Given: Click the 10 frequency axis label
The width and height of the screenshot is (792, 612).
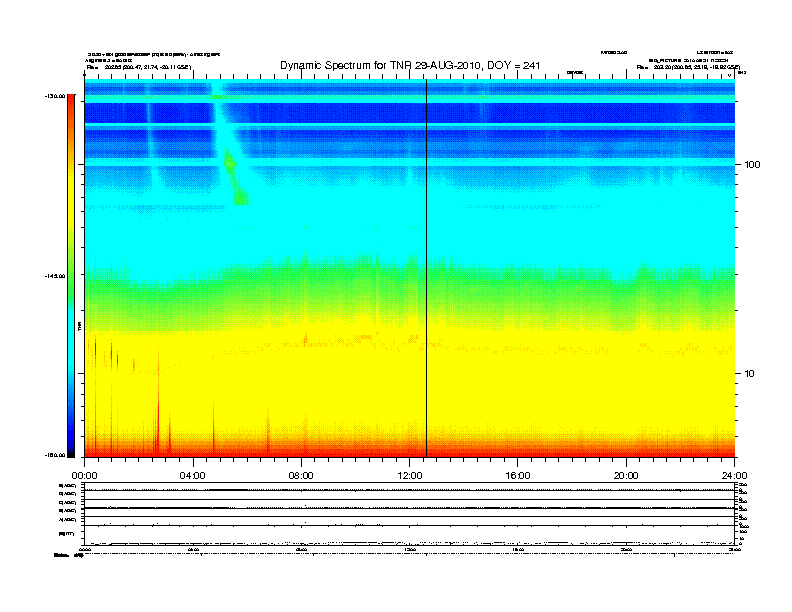Looking at the screenshot, I should pos(750,374).
